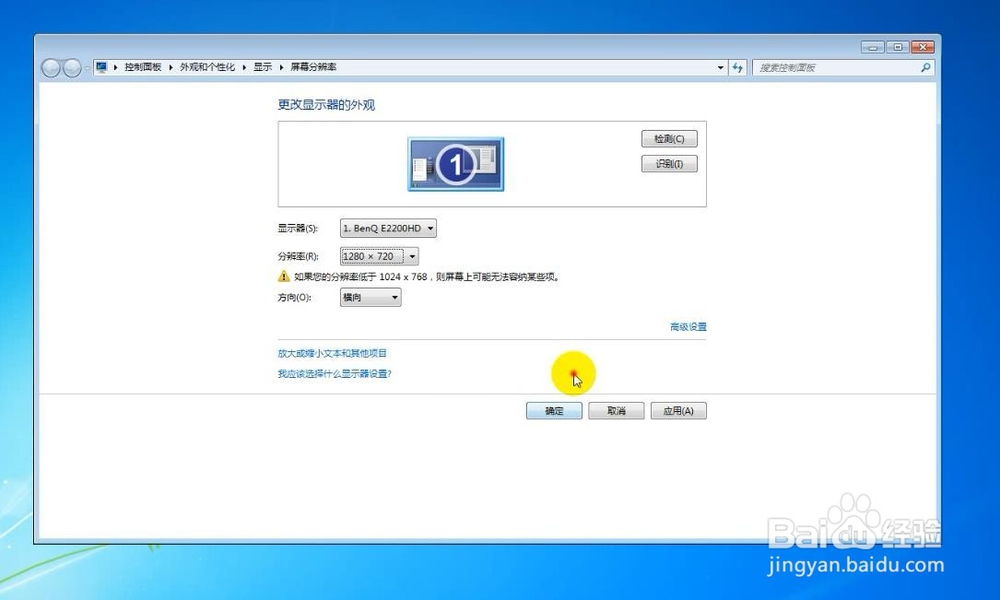Click the display icon in the address bar

pyautogui.click(x=101, y=66)
